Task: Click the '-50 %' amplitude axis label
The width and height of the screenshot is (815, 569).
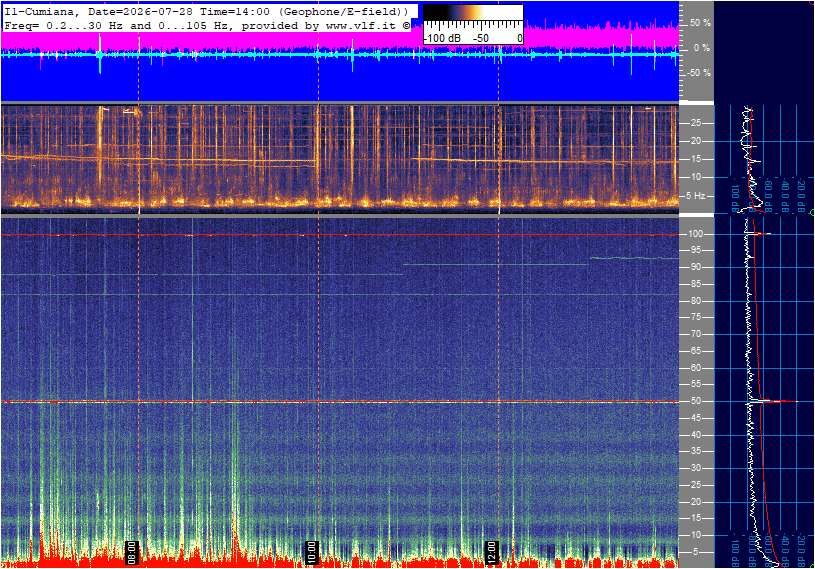Action: click(x=699, y=73)
